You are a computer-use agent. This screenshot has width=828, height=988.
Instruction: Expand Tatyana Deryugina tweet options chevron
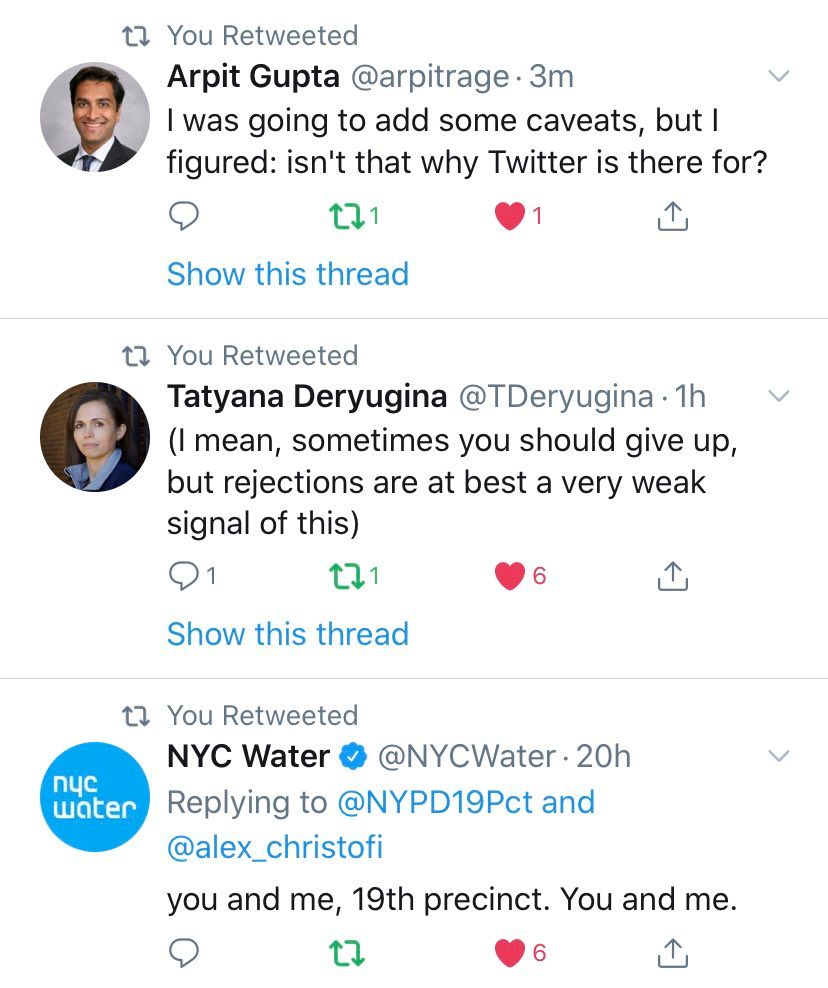point(778,396)
